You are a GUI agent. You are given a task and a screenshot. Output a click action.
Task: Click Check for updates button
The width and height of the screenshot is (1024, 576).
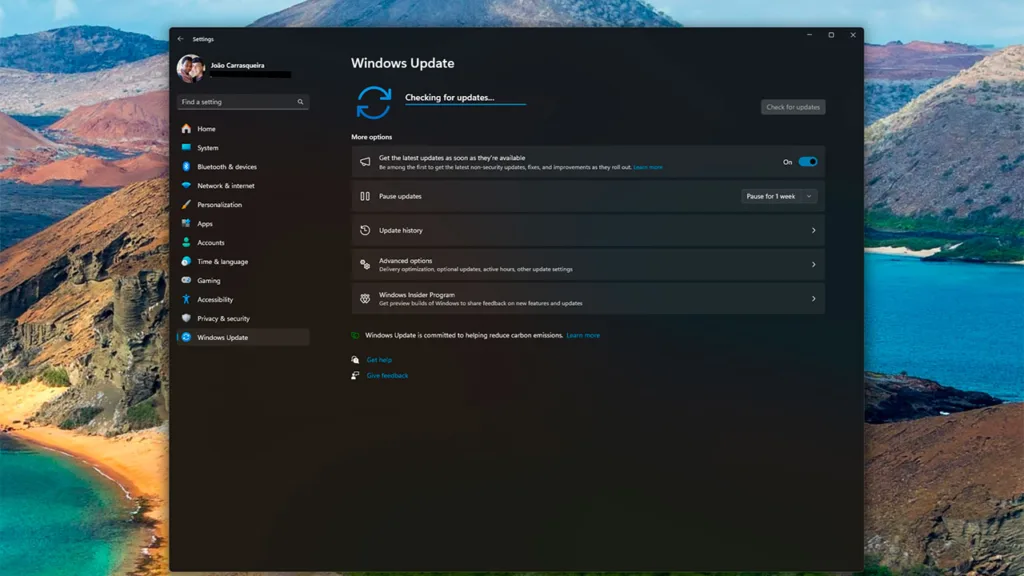tap(793, 107)
